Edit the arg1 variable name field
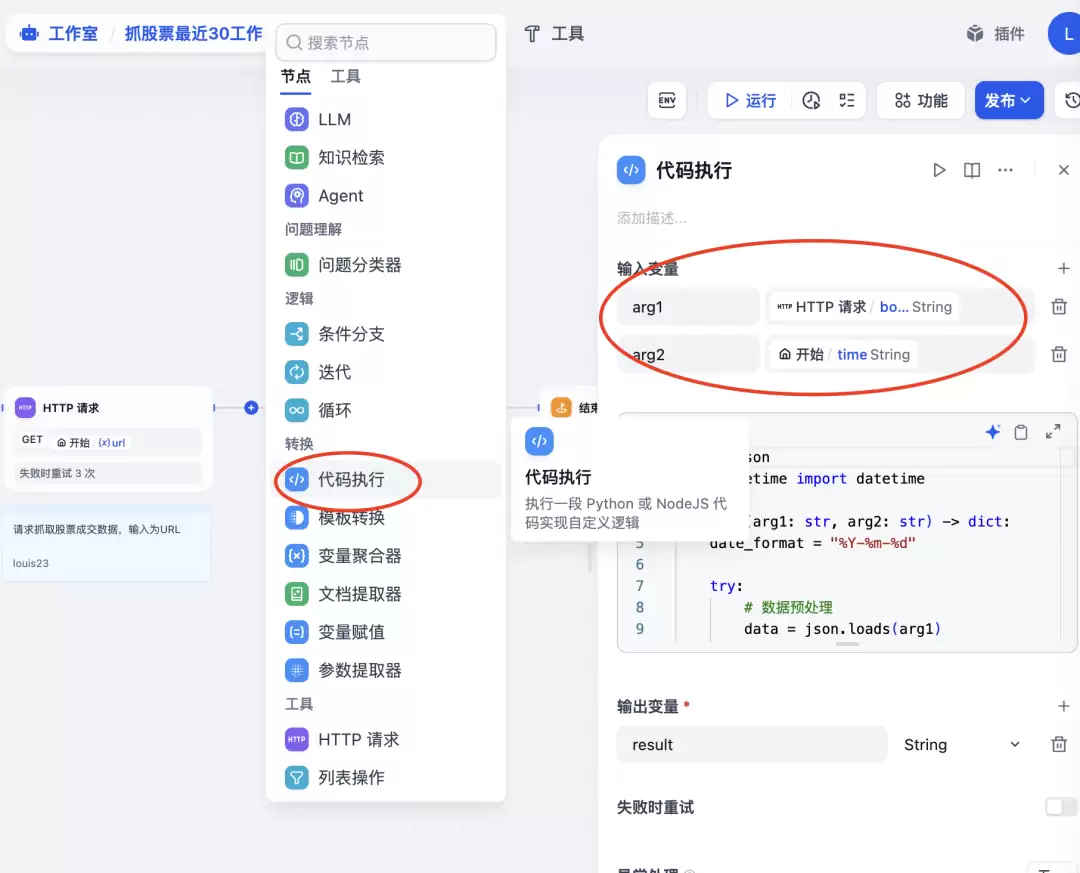The height and width of the screenshot is (873, 1080). (689, 307)
